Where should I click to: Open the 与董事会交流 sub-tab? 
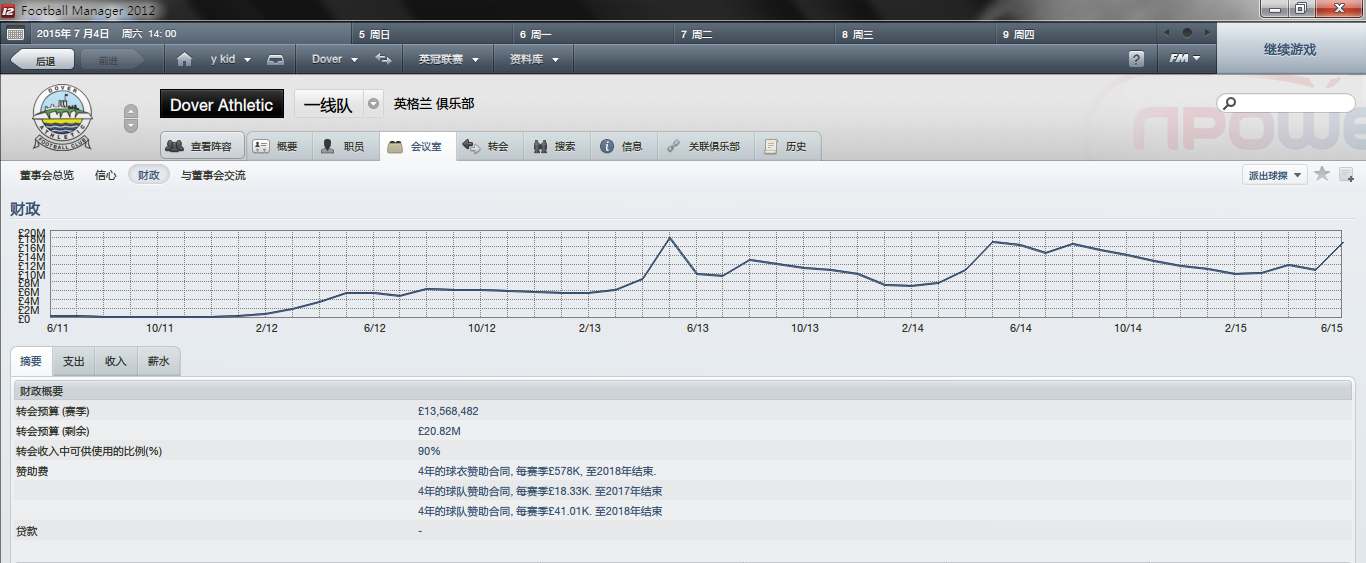(x=213, y=175)
